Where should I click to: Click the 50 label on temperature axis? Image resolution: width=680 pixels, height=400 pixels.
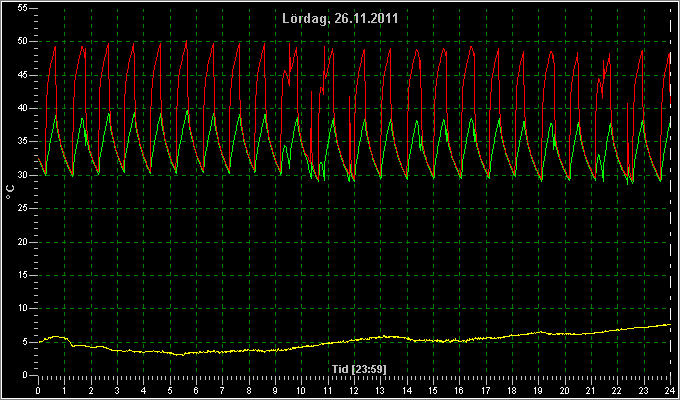click(x=23, y=41)
